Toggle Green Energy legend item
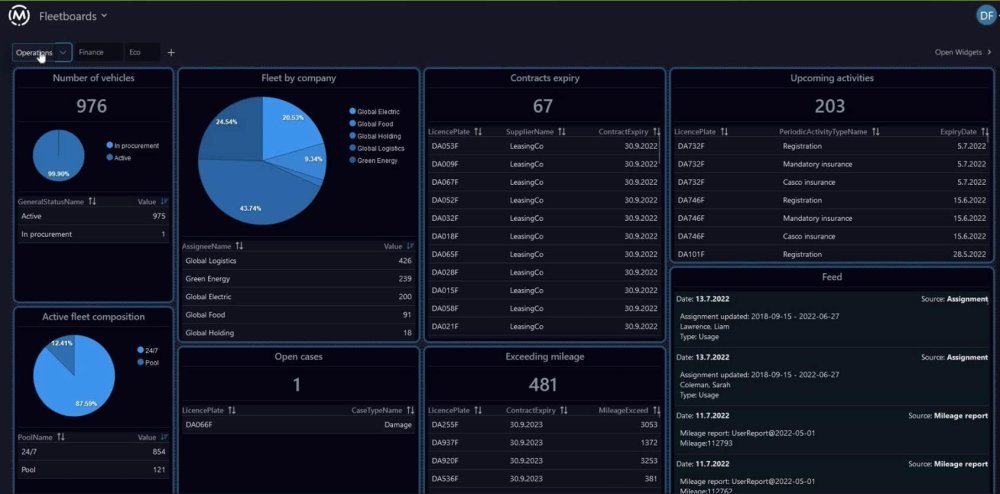The width and height of the screenshot is (1000, 494). click(373, 161)
